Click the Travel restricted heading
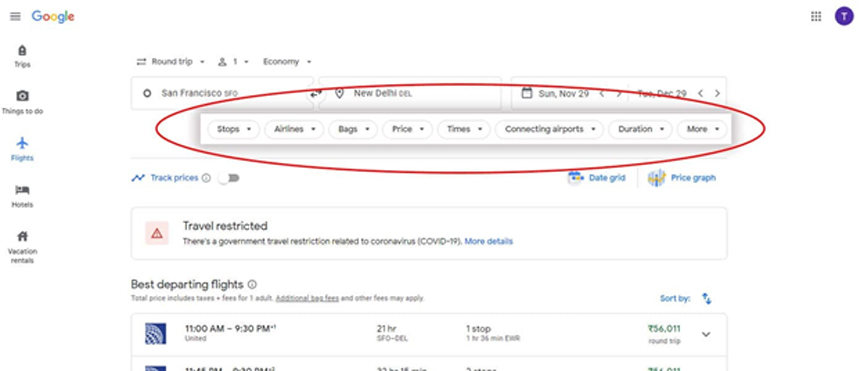This screenshot has width=864, height=371. 225,226
